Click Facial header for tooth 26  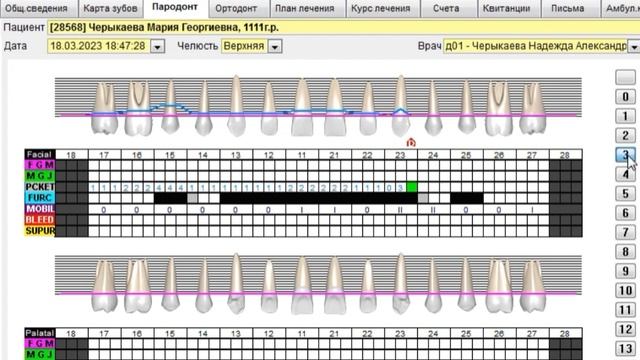pyautogui.click(x=499, y=155)
